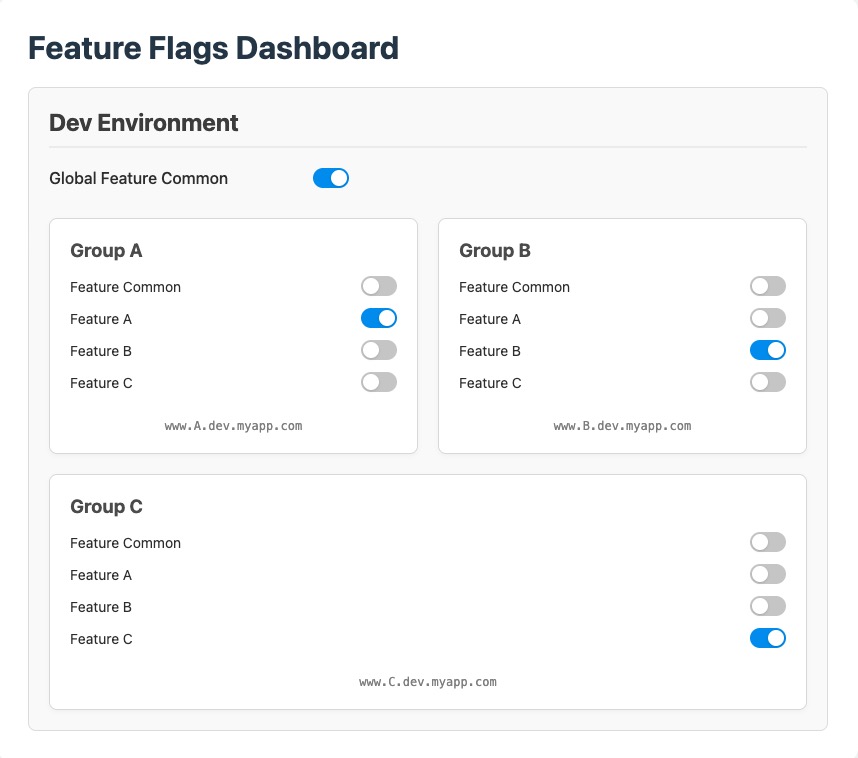
Task: Toggle Feature B in Group C
Action: click(767, 607)
